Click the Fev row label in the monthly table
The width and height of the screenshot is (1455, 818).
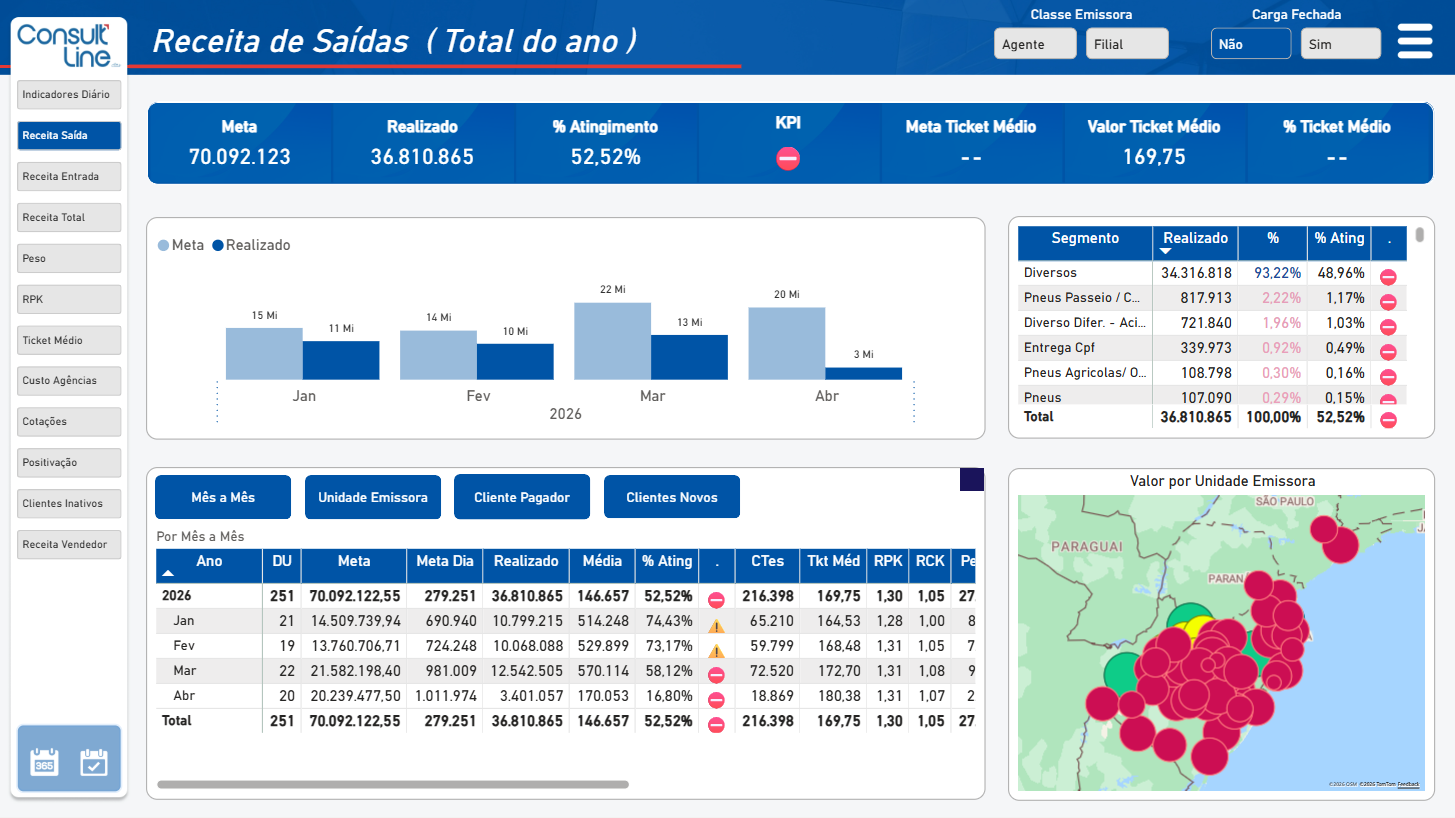184,645
